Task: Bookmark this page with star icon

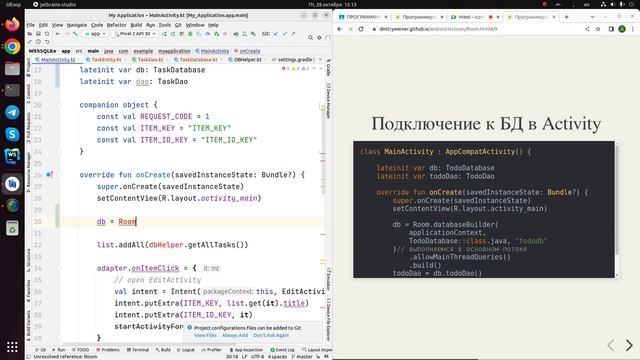Action: pos(598,29)
